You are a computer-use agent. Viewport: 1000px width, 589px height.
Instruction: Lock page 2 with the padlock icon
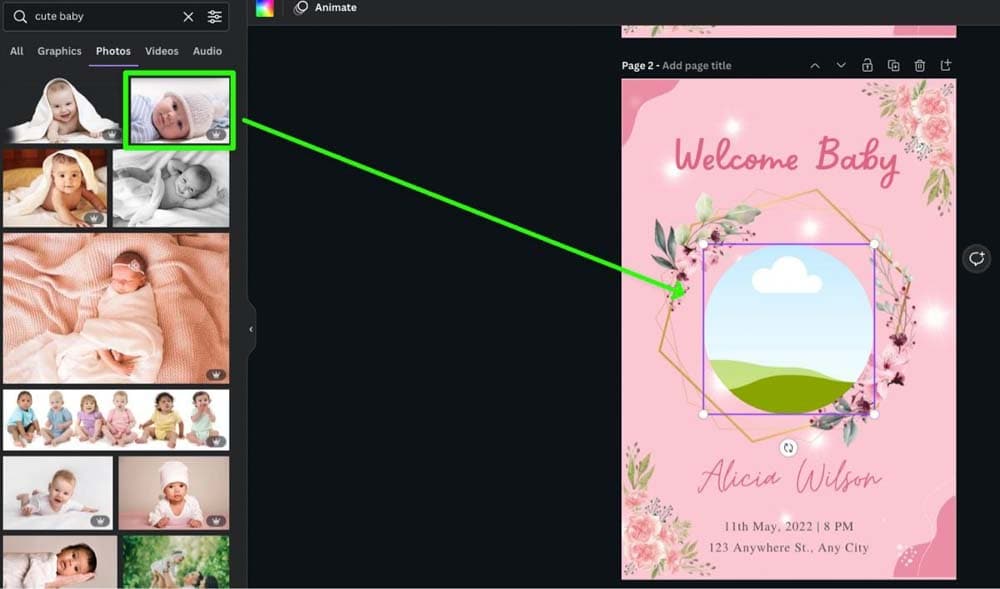[867, 66]
